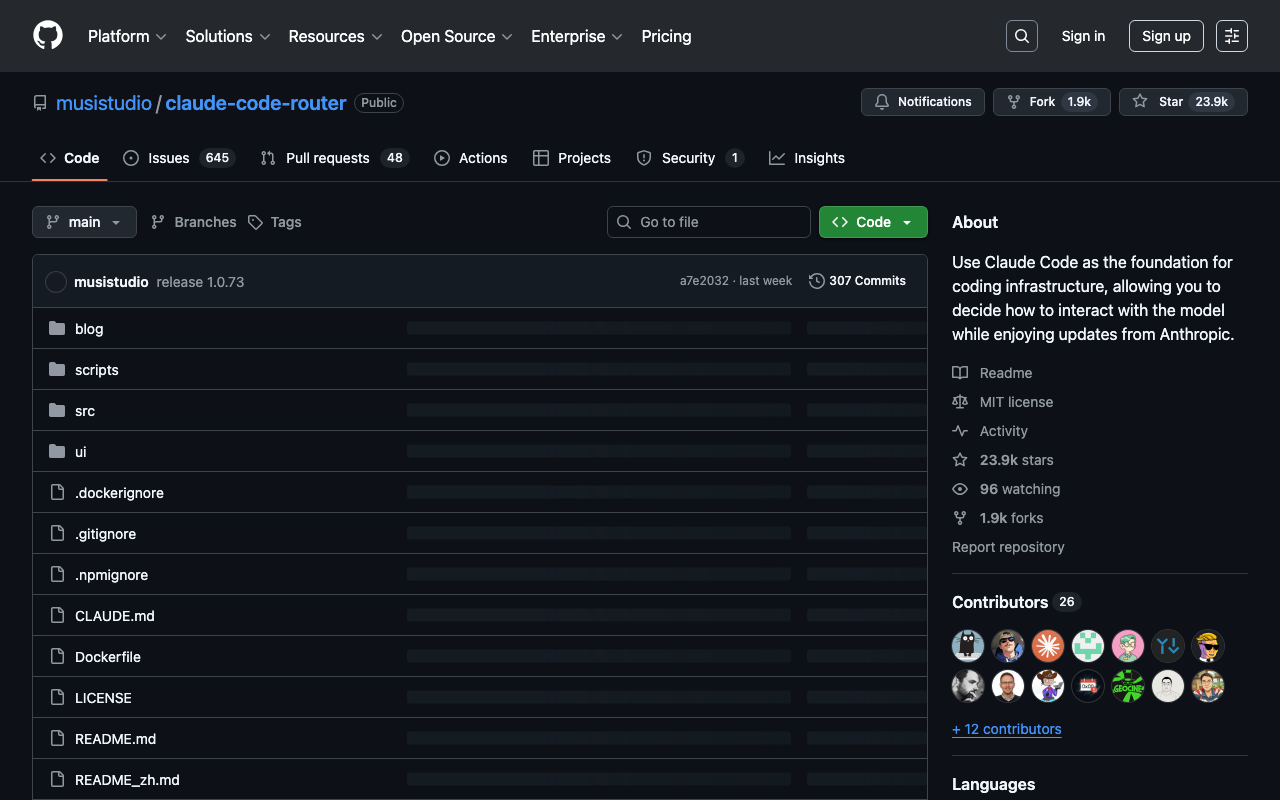Open the Solutions menu
Viewport: 1280px width, 800px height.
[227, 36]
